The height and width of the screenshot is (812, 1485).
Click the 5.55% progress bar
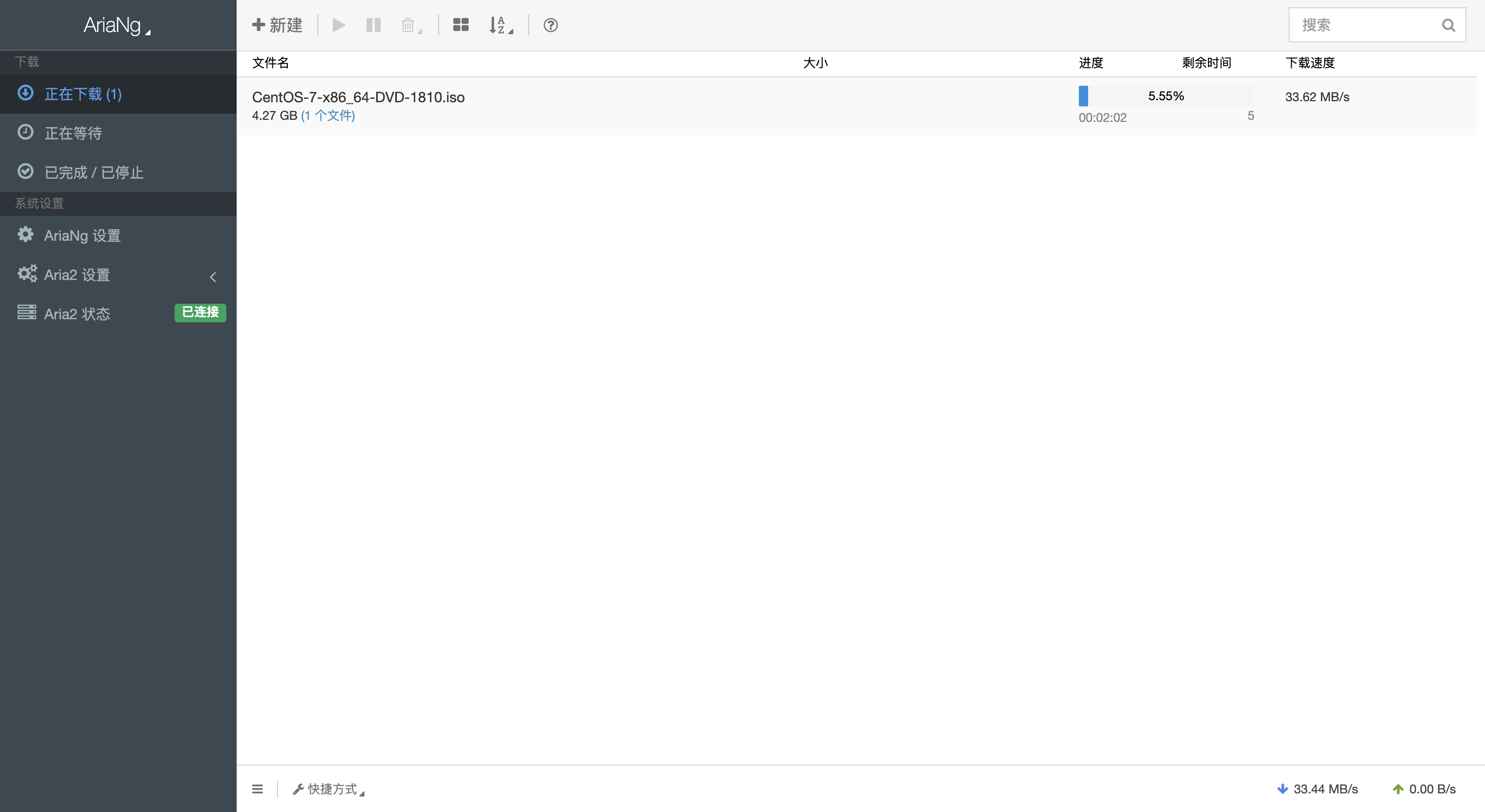(1166, 96)
